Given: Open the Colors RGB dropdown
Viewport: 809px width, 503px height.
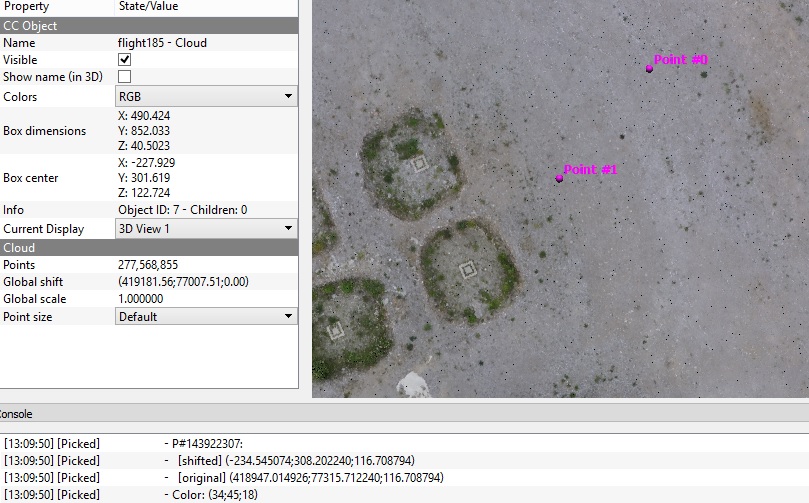Looking at the screenshot, I should [206, 97].
